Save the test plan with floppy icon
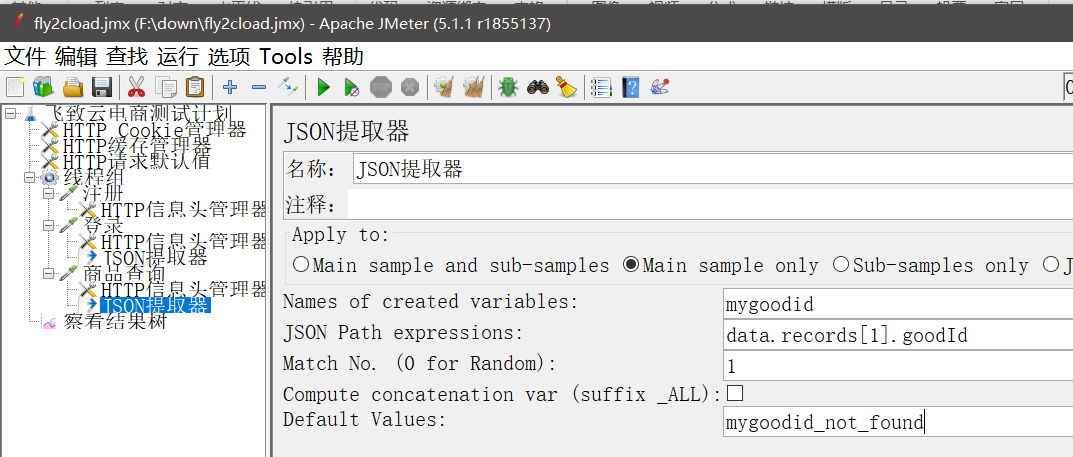This screenshot has width=1073, height=457. tap(102, 87)
